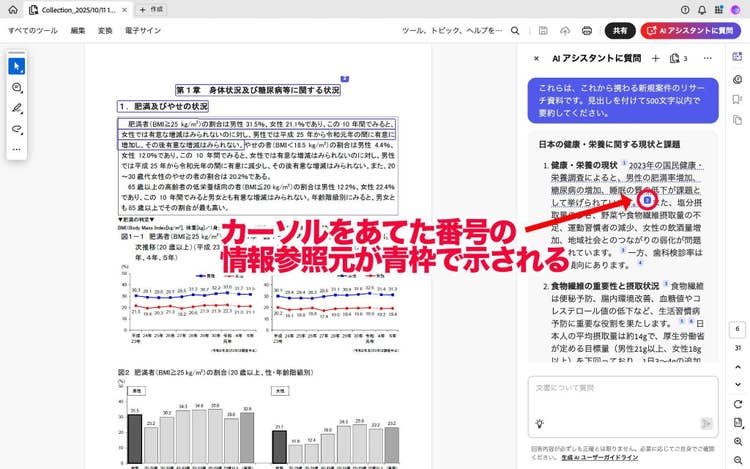The height and width of the screenshot is (469, 750).
Task: Open the print dialog icon
Action: [587, 31]
